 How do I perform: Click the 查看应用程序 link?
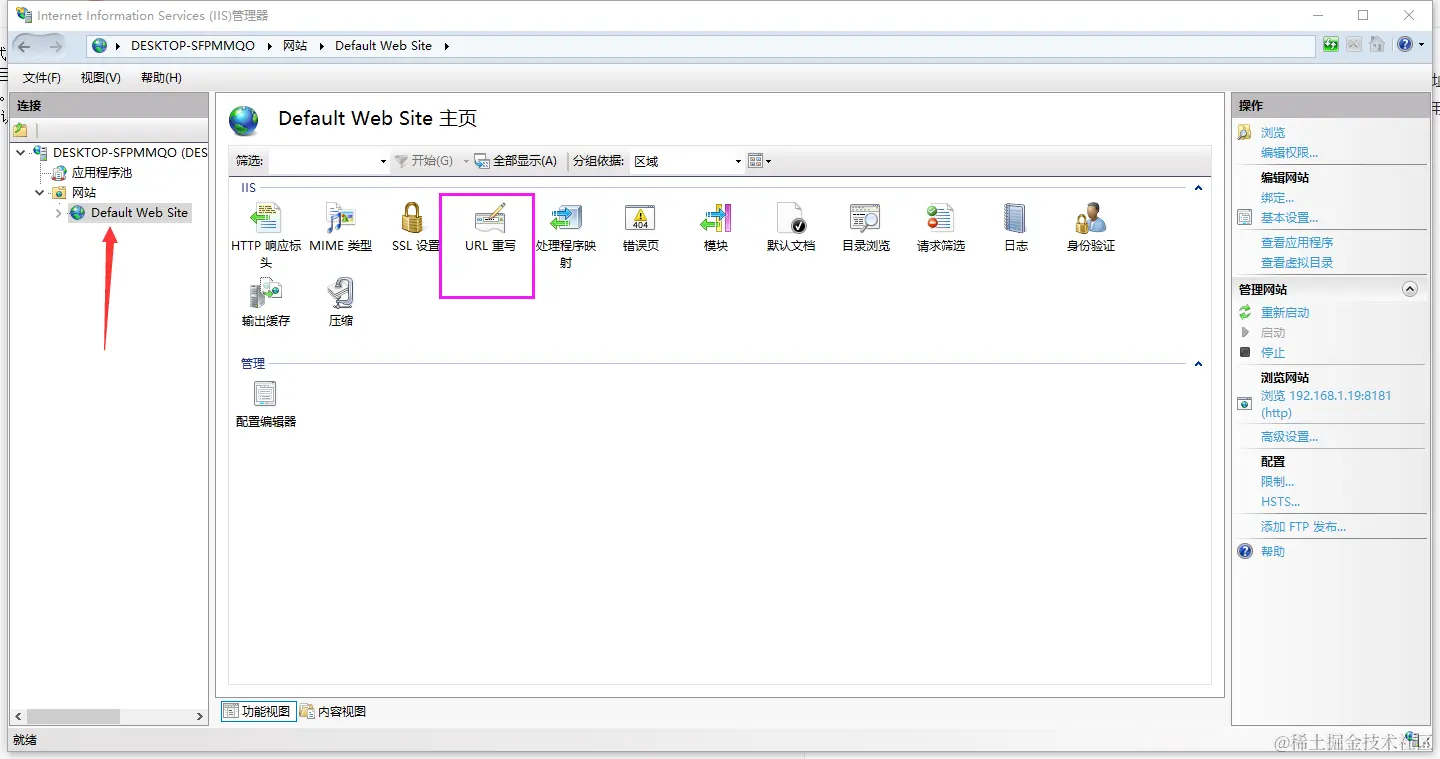1297,243
